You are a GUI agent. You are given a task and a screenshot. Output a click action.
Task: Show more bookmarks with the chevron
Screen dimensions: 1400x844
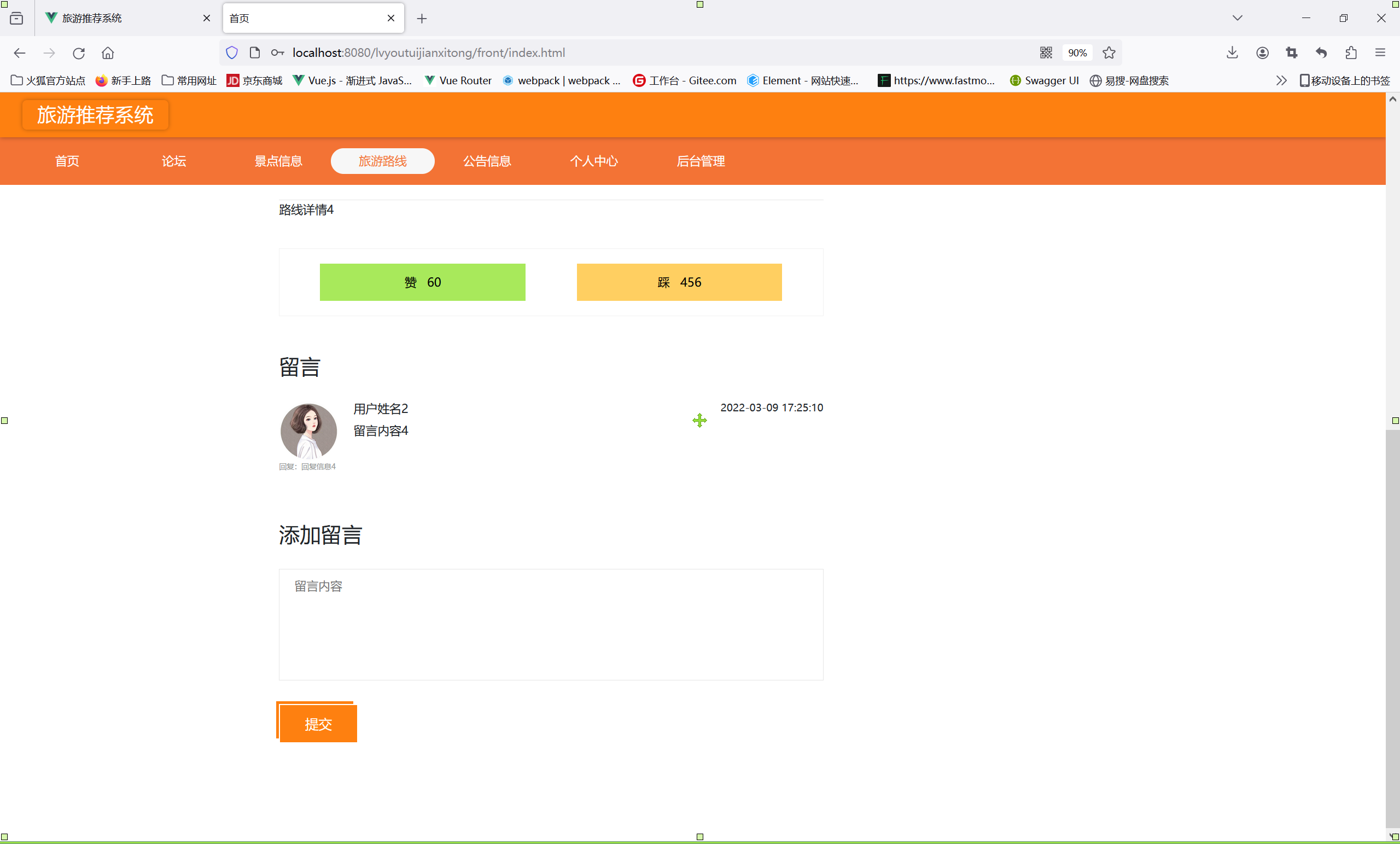point(1281,81)
